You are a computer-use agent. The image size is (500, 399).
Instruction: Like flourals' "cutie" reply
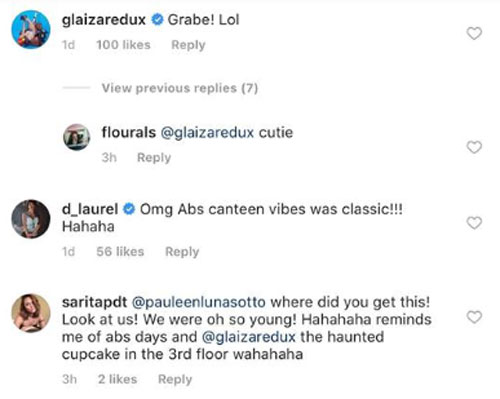tap(474, 147)
